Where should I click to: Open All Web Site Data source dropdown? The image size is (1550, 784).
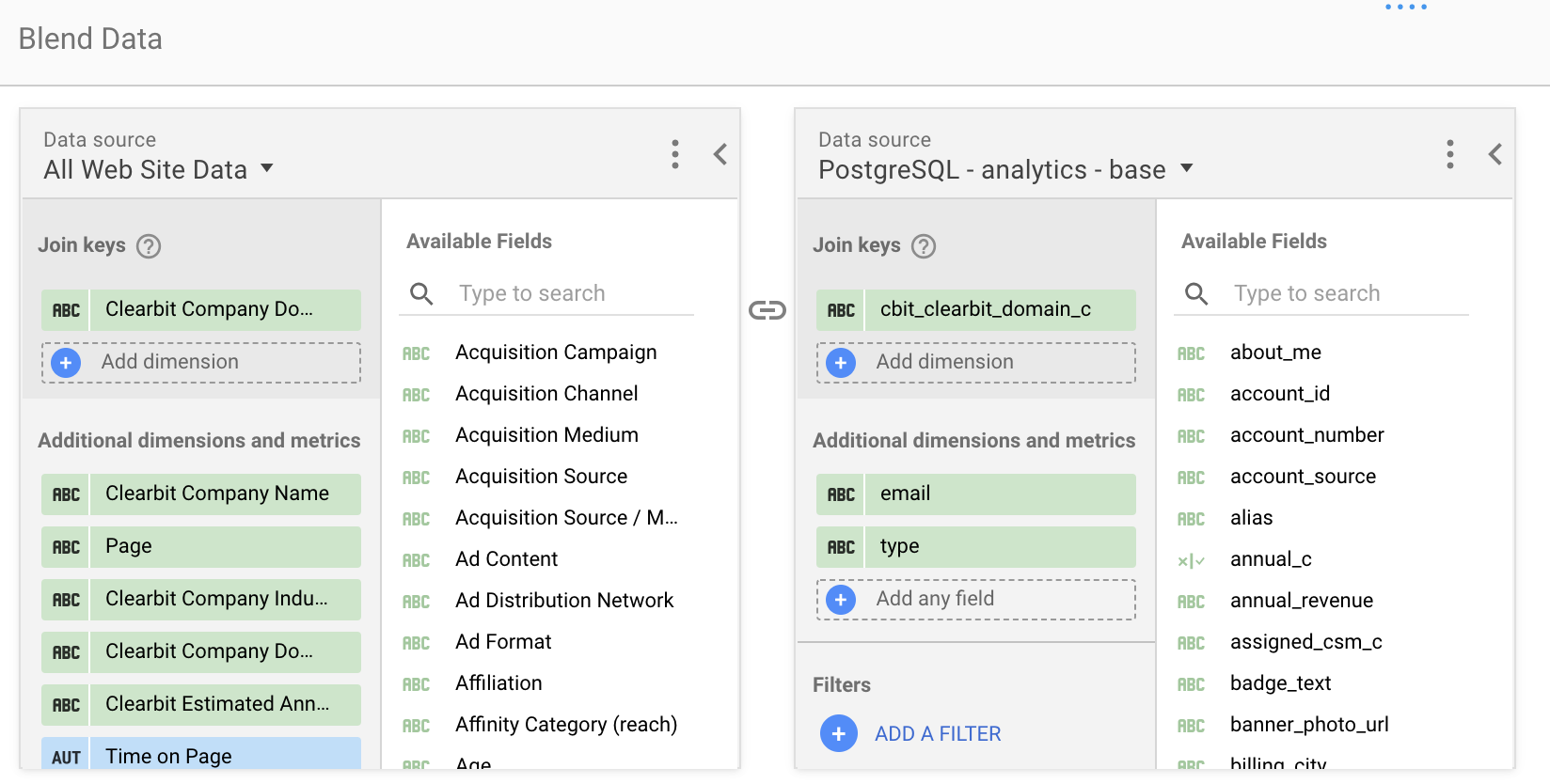click(158, 169)
